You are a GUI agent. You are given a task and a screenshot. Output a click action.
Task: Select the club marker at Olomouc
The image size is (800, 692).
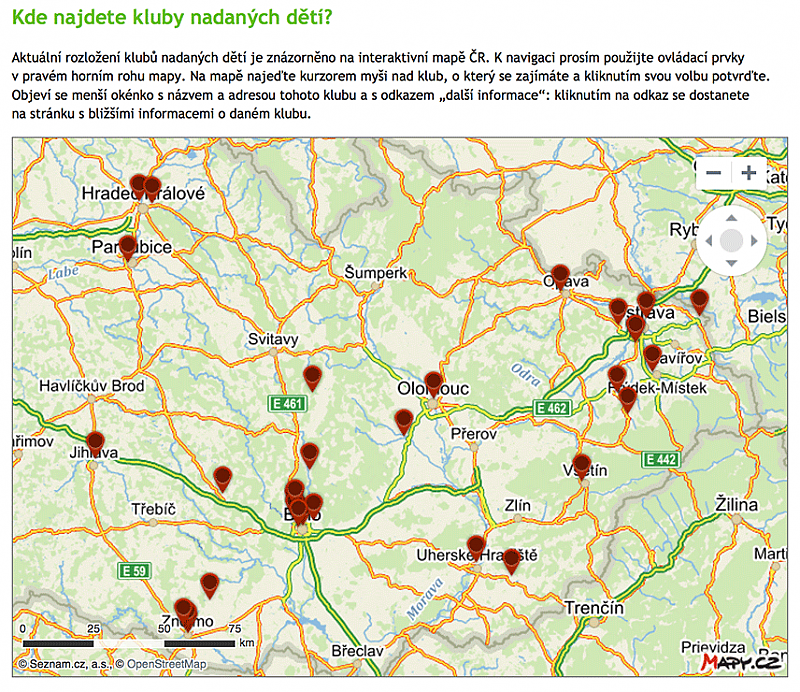click(x=433, y=380)
